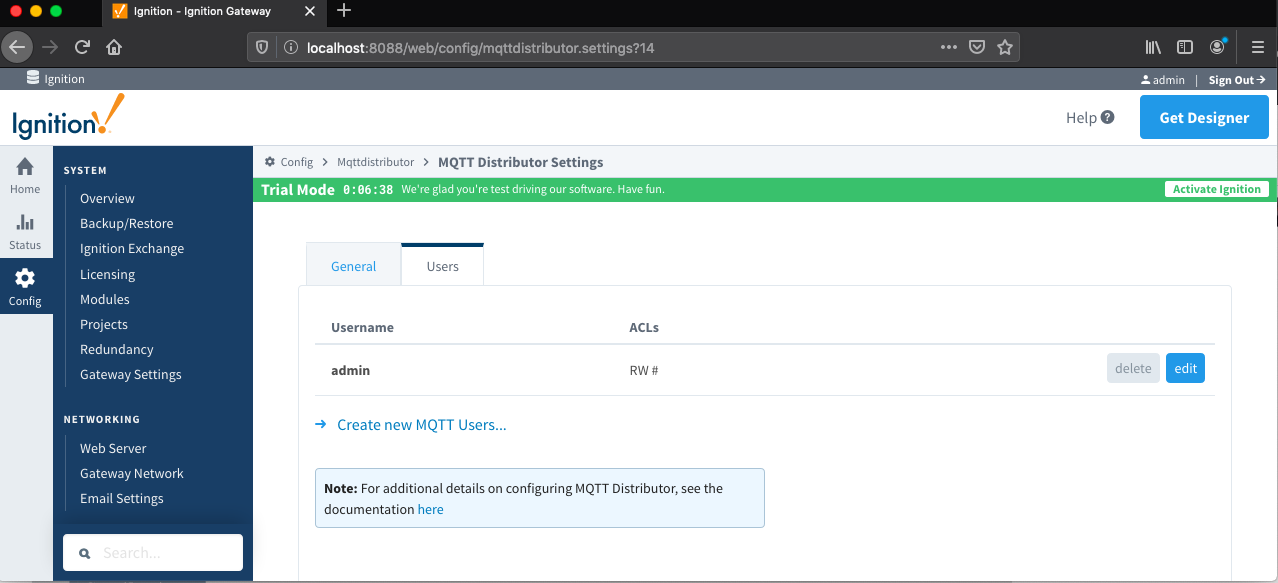Click the browser forward arrow
The height and width of the screenshot is (583, 1278).
point(50,47)
